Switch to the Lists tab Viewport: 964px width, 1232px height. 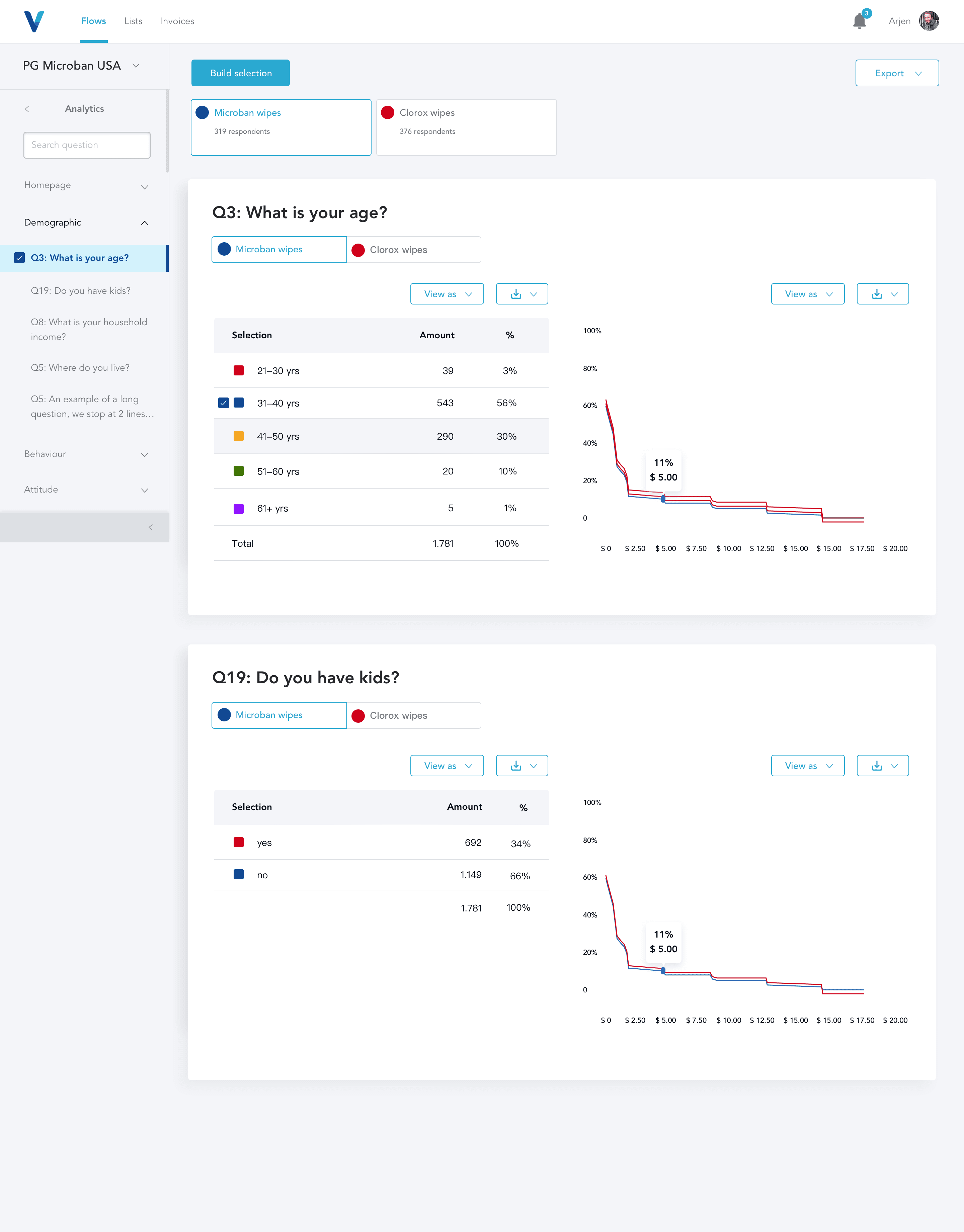(133, 21)
